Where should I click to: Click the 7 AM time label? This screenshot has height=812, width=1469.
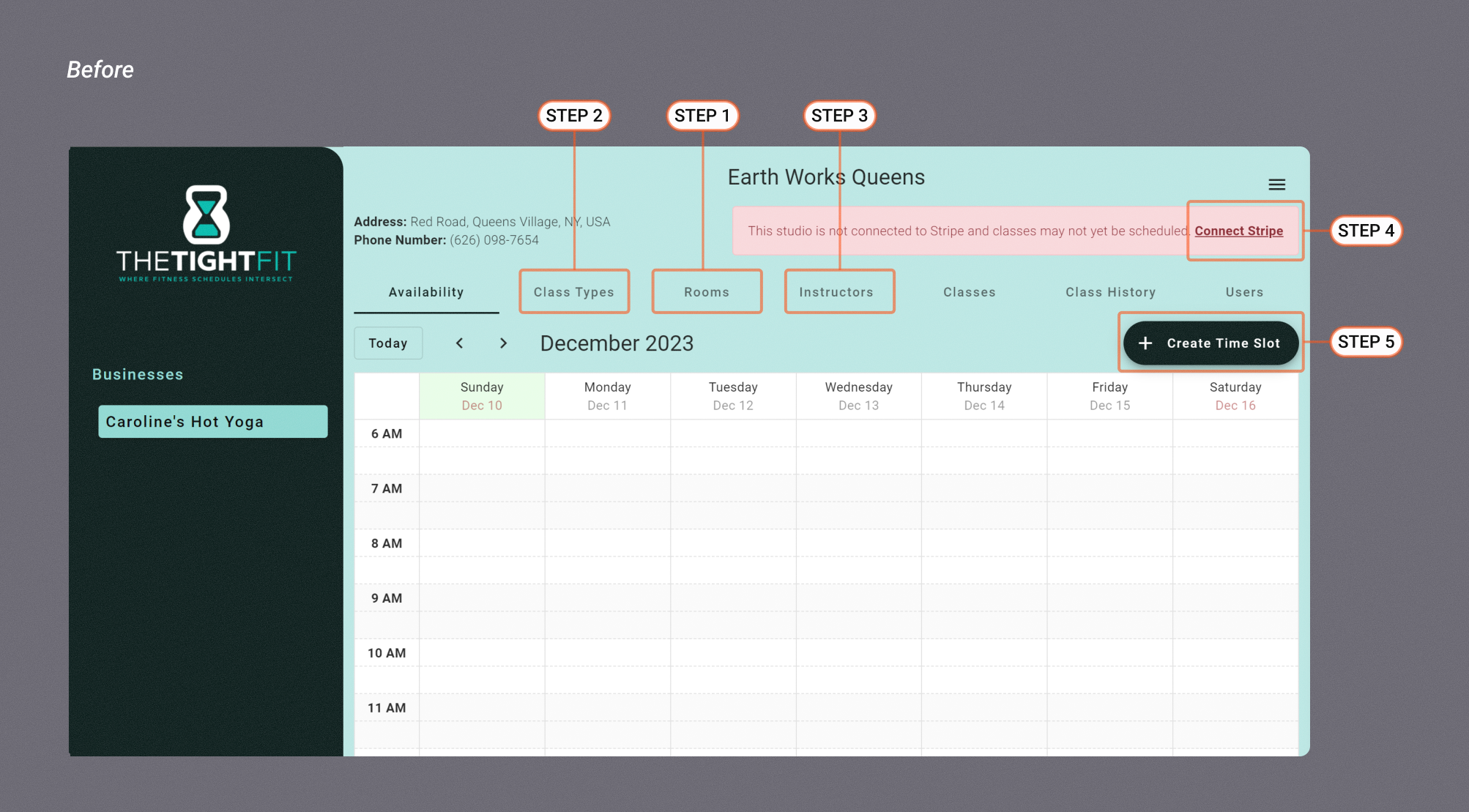[x=387, y=488]
